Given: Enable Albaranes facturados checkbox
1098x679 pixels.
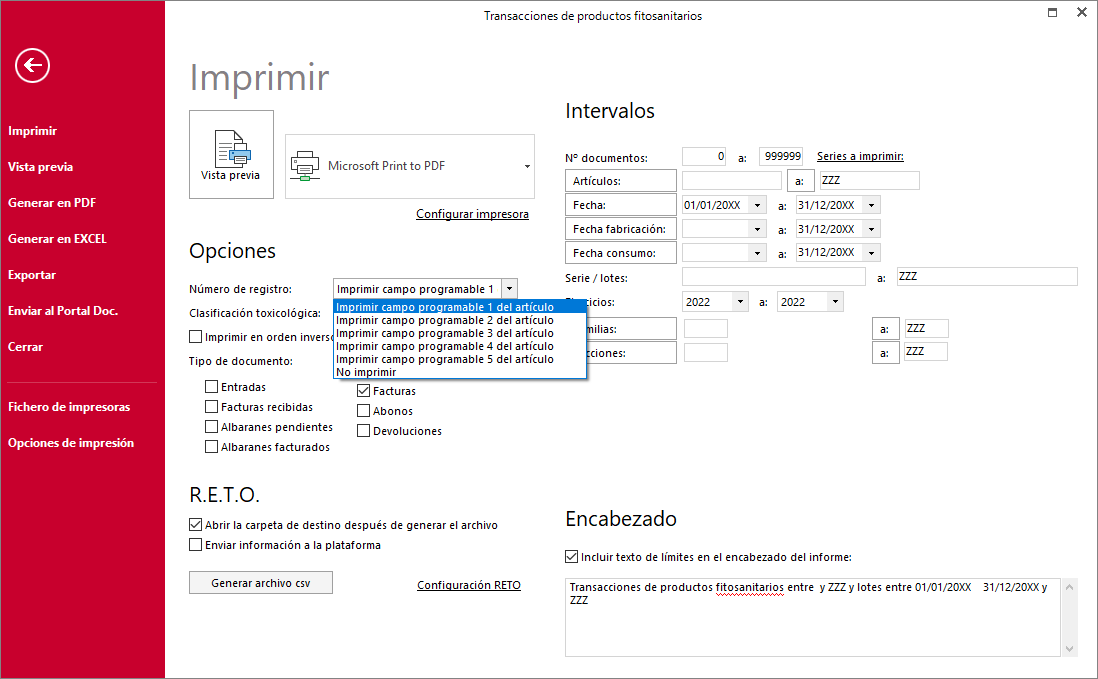Looking at the screenshot, I should [211, 447].
